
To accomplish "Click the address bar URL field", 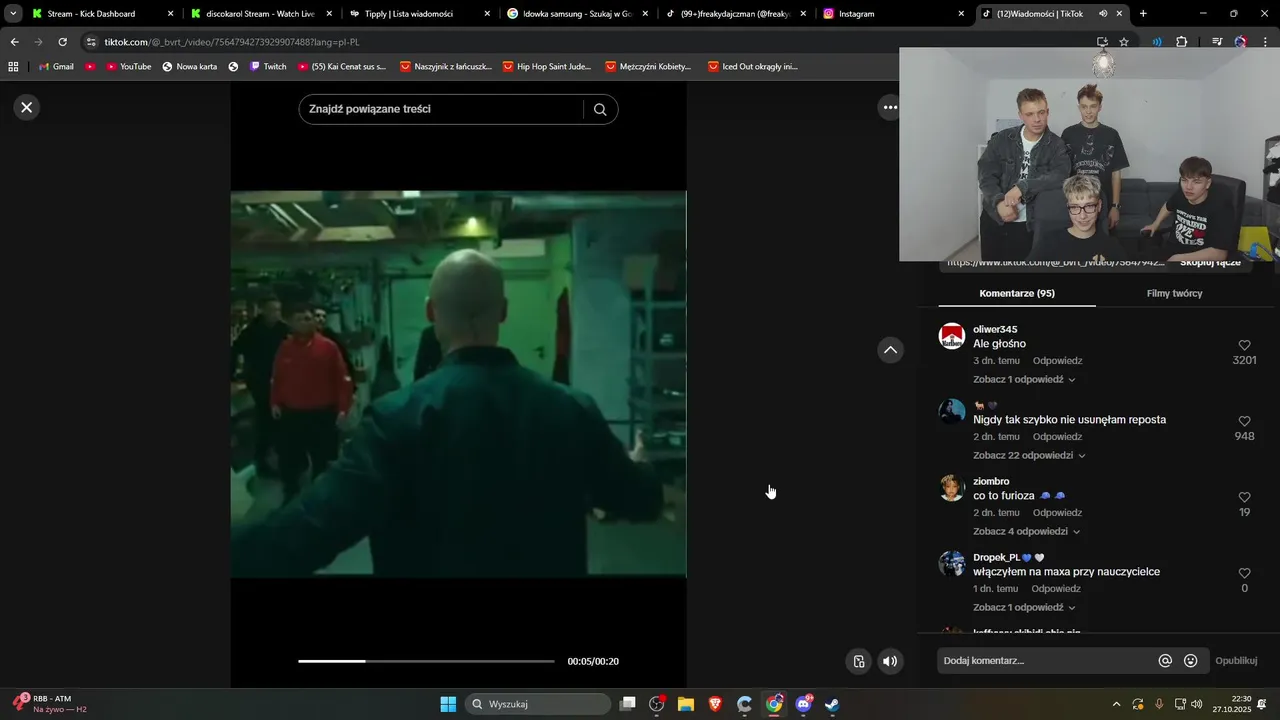I will pyautogui.click(x=590, y=42).
